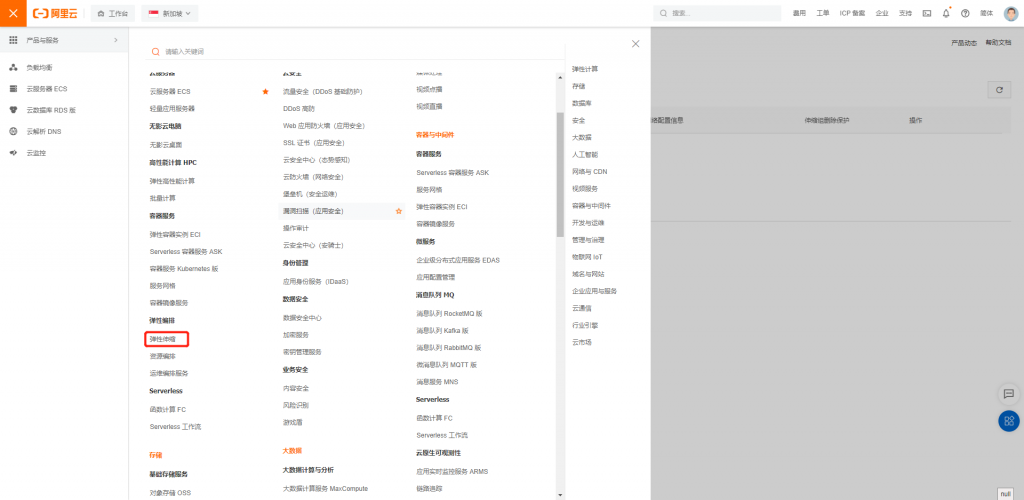Open 无影云桌面 product
Viewport: 1024px width, 500px height.
pos(166,145)
